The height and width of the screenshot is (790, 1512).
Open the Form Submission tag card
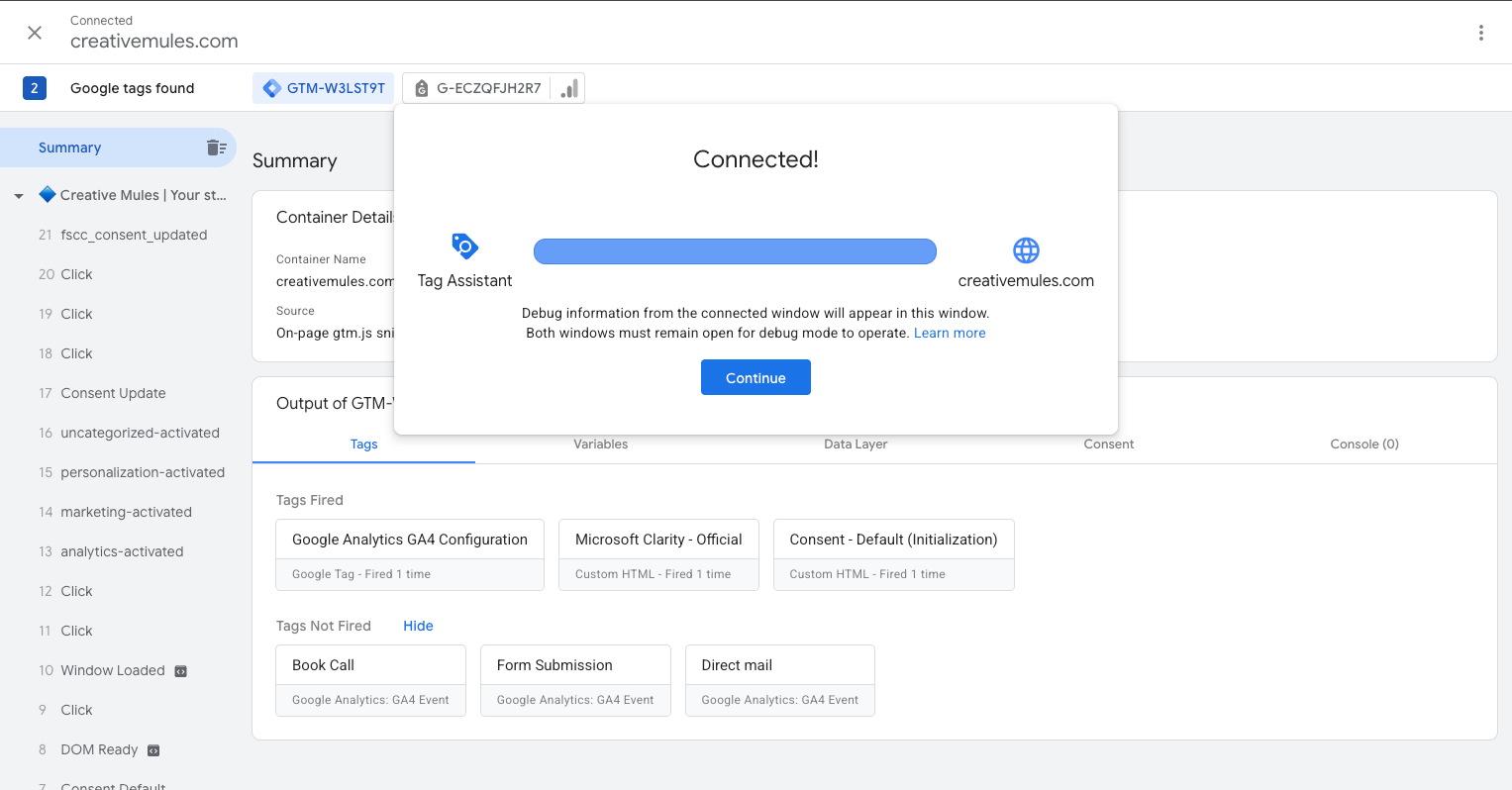pyautogui.click(x=575, y=680)
